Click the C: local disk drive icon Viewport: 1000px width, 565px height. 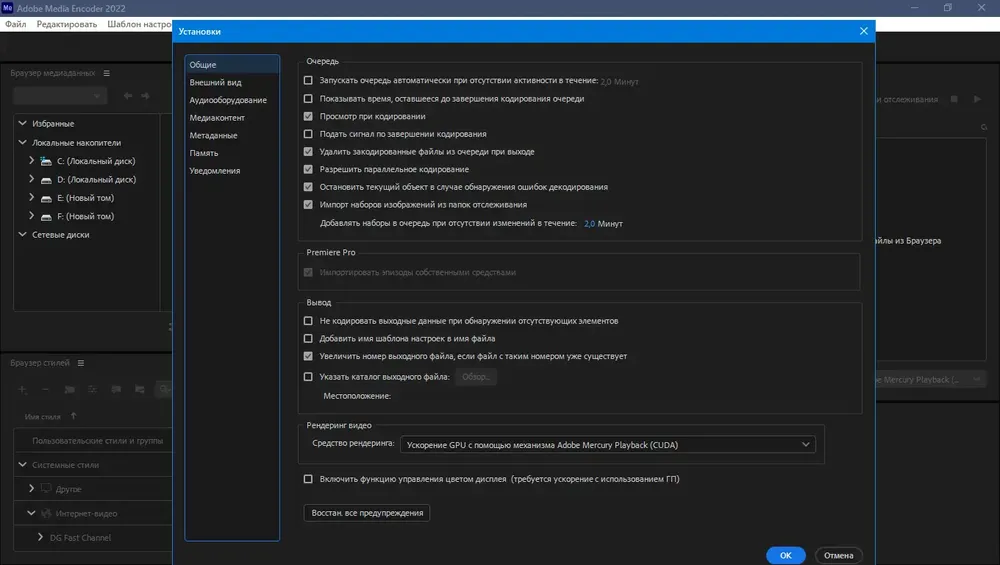click(46, 161)
